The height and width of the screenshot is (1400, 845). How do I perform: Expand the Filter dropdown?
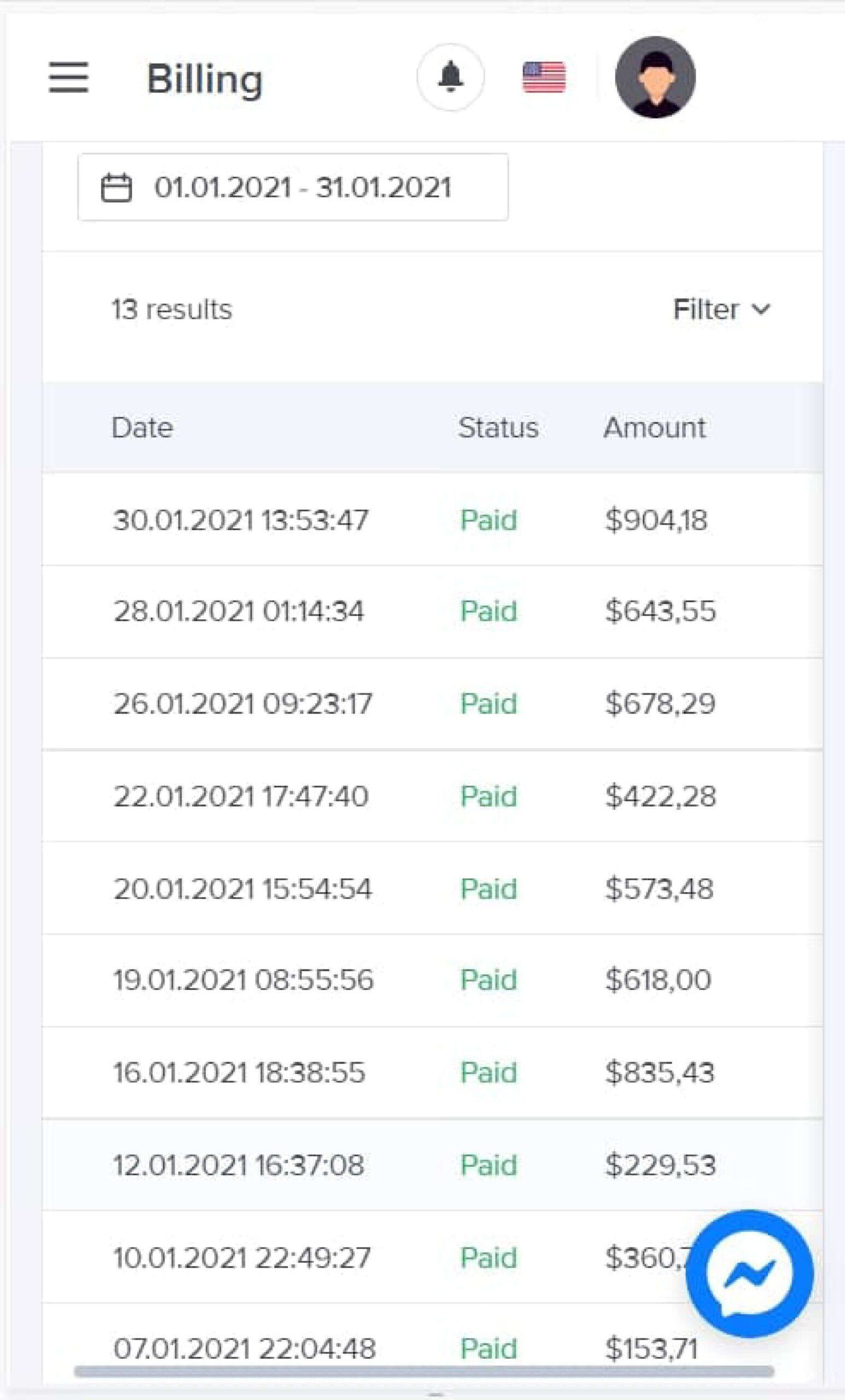pyautogui.click(x=722, y=310)
